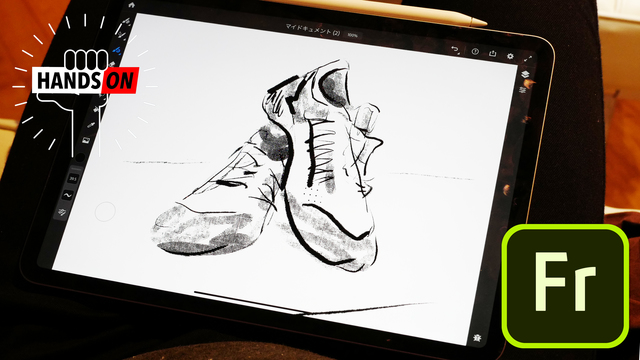Open the Layers panel icon
Viewport: 640px width, 360px height.
(525, 74)
